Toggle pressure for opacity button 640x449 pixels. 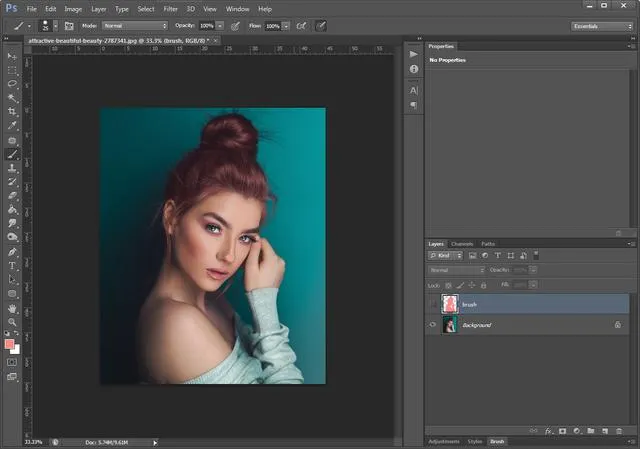(235, 26)
